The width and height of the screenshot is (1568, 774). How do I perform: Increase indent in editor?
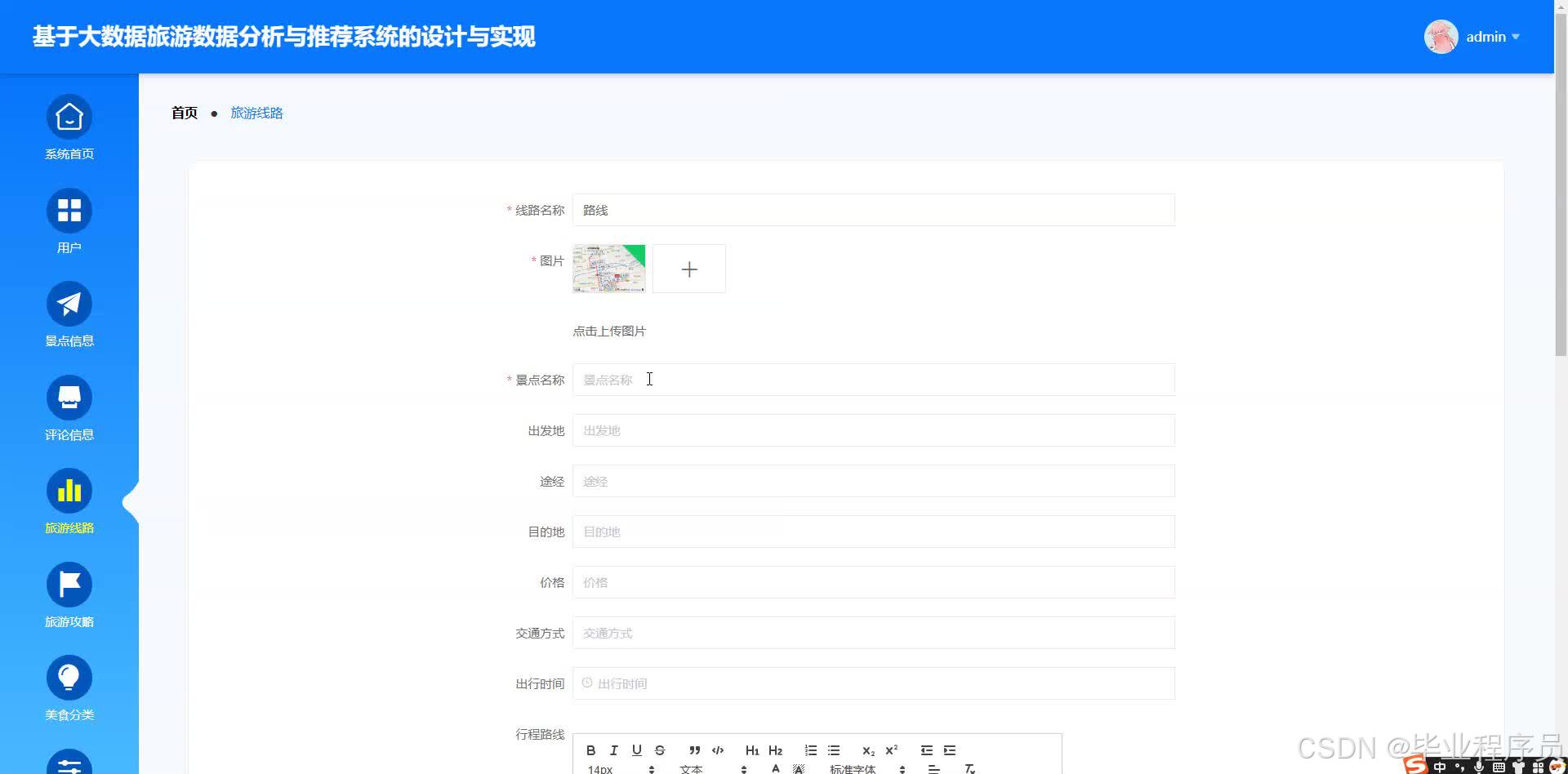tap(950, 750)
